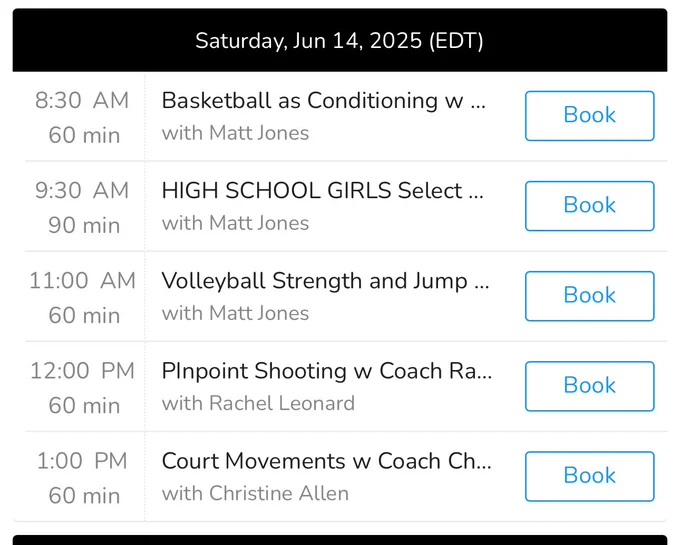Click the 9:30 AM 90 min time slot
680x545 pixels.
82,208
